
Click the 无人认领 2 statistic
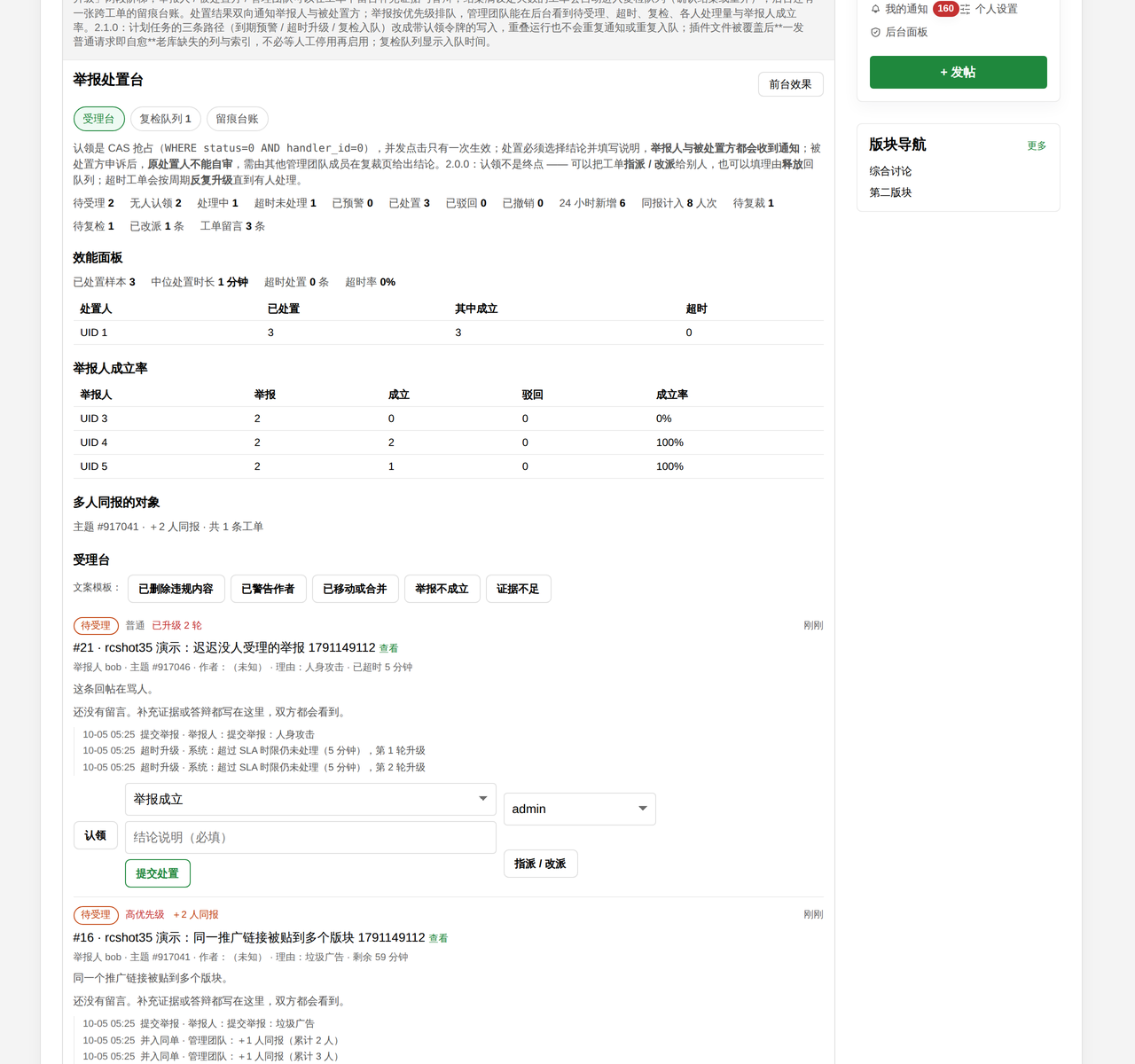pos(155,203)
